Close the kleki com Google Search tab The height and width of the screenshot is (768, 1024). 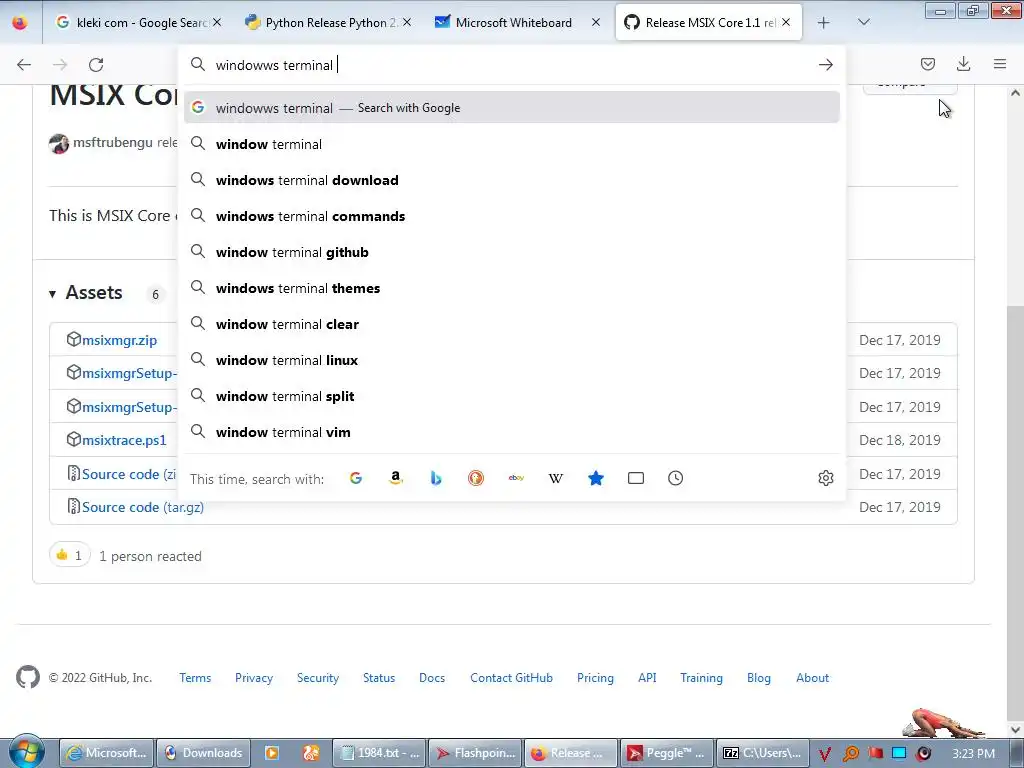pos(217,22)
